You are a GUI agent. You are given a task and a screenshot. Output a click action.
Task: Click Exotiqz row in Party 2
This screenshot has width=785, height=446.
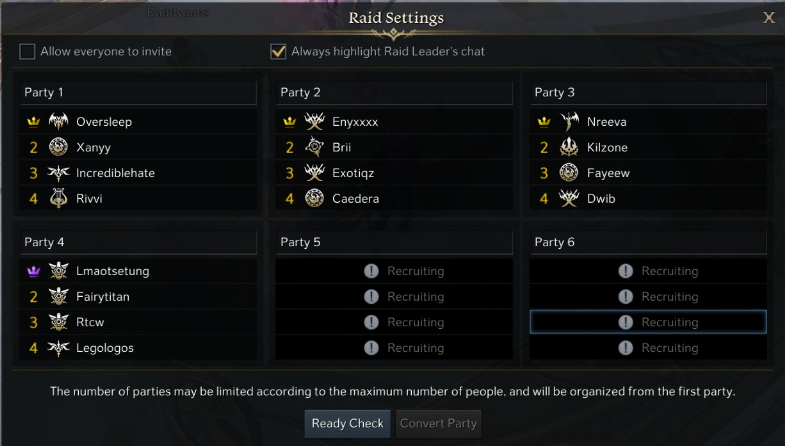353,173
